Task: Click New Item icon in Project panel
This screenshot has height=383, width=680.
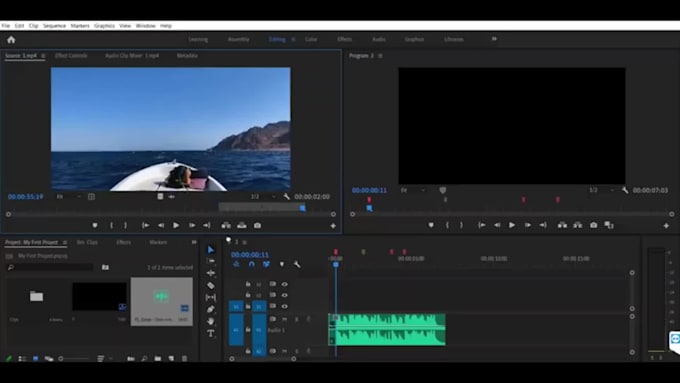Action: pos(171,358)
